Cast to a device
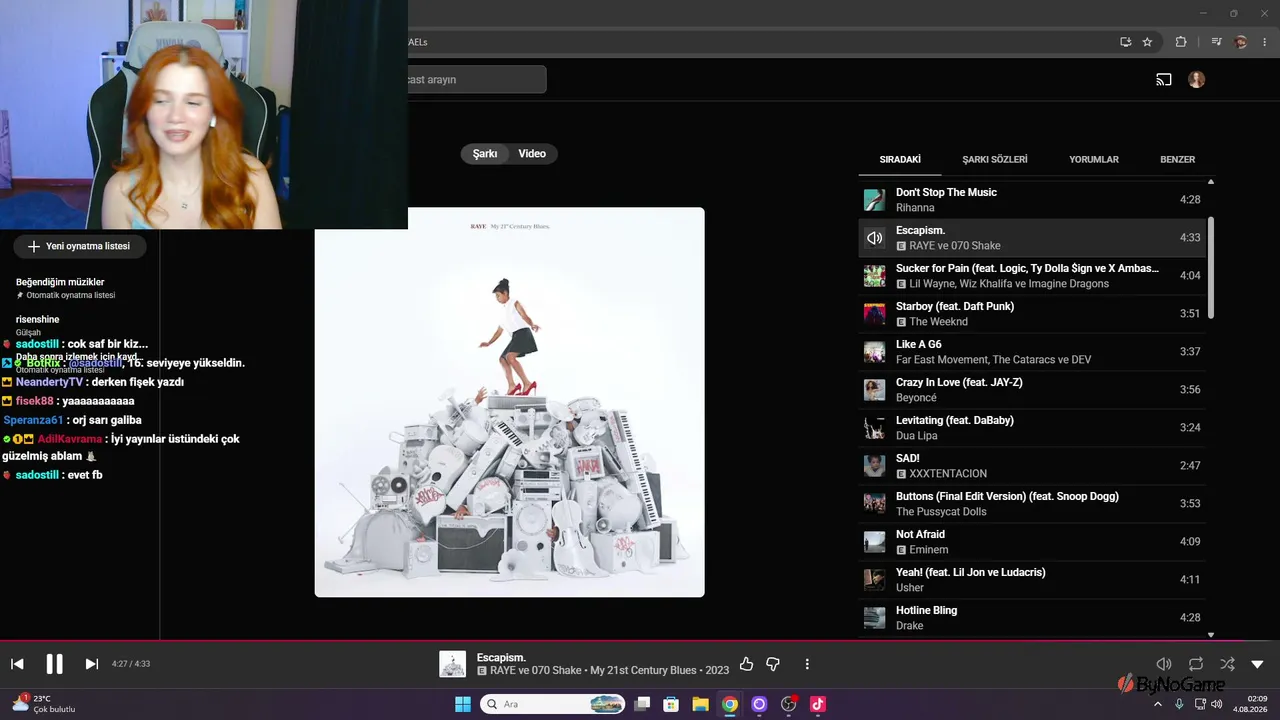This screenshot has width=1280, height=720. 1164,79
